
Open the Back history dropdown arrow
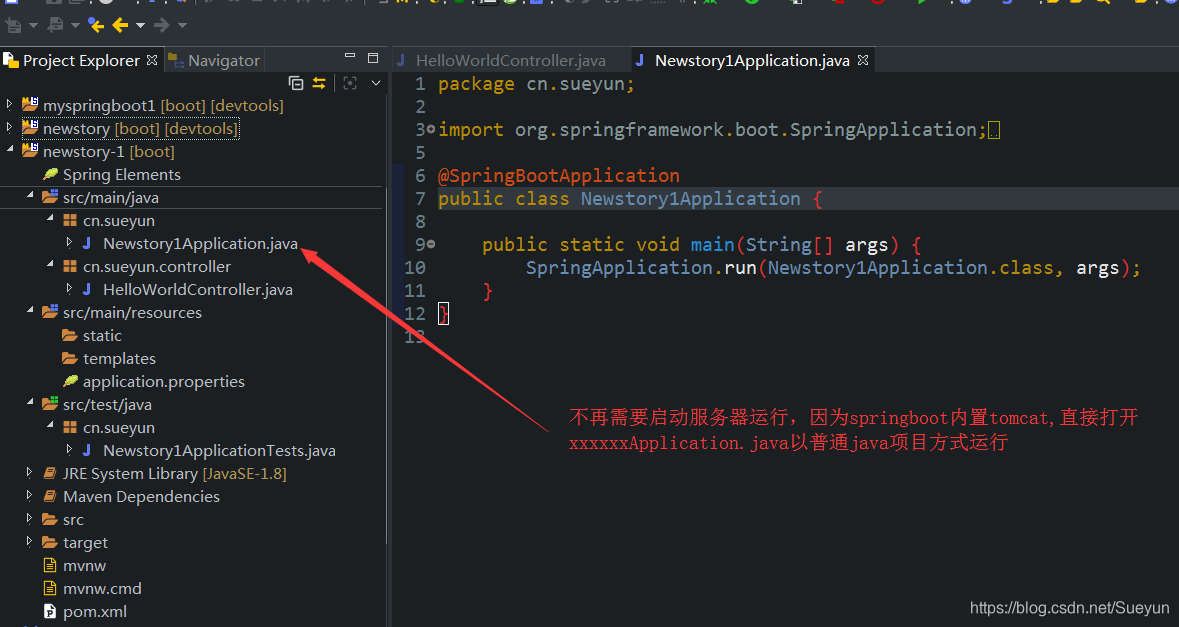[x=140, y=26]
